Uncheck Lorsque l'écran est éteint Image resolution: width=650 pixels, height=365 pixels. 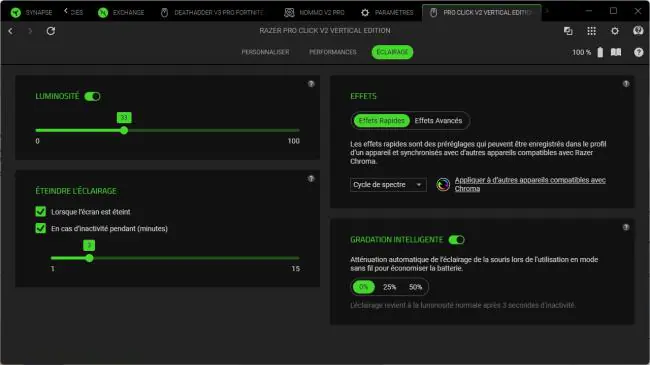pos(41,212)
